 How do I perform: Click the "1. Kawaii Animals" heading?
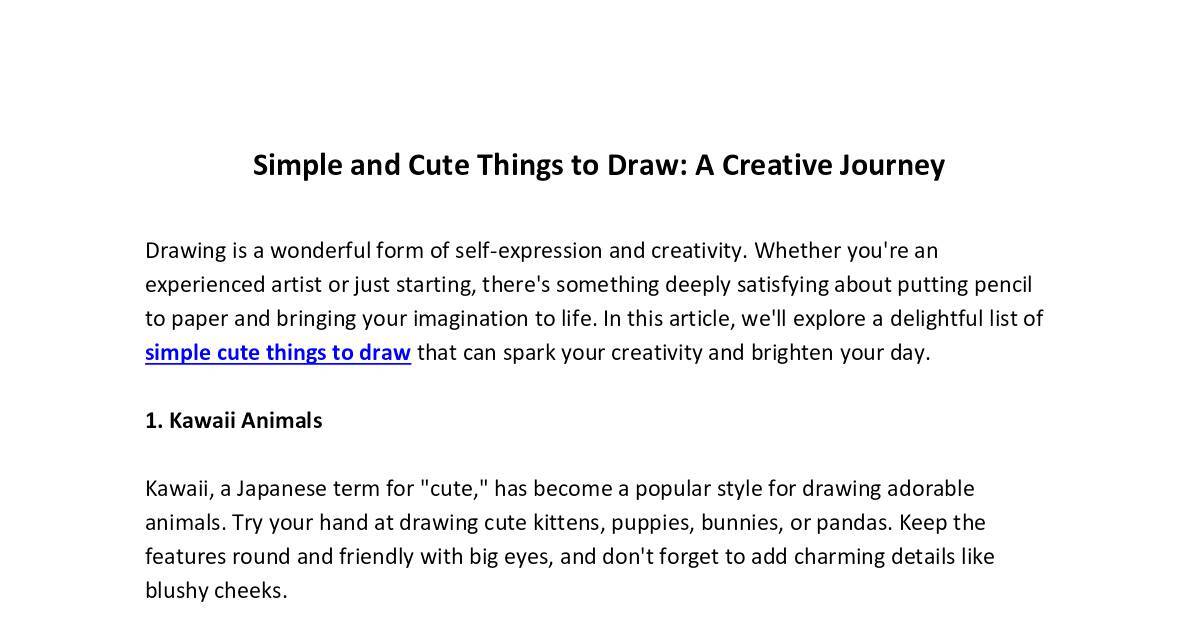[233, 420]
